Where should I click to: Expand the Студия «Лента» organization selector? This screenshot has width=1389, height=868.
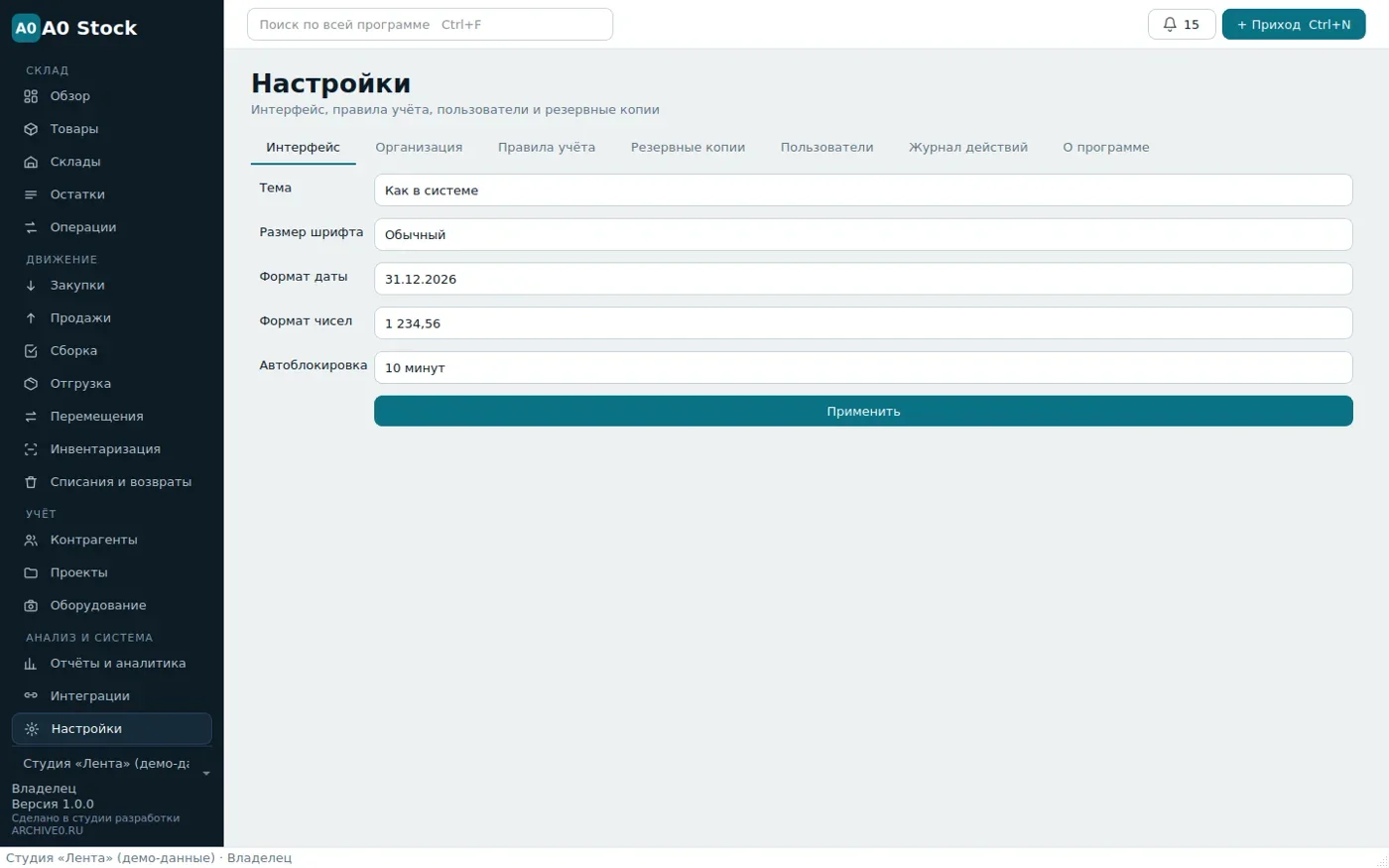[112, 764]
